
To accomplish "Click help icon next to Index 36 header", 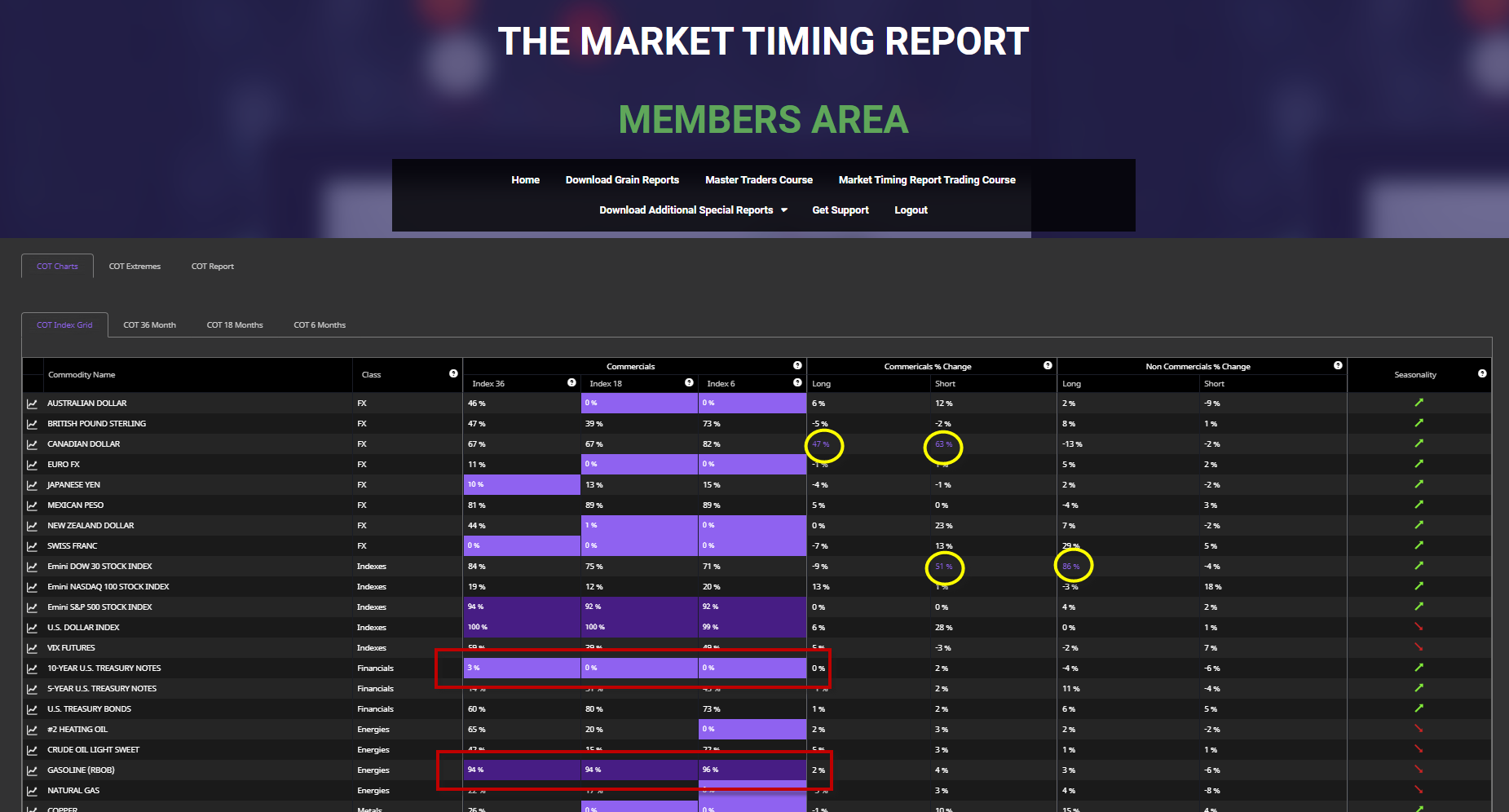I will pos(571,382).
